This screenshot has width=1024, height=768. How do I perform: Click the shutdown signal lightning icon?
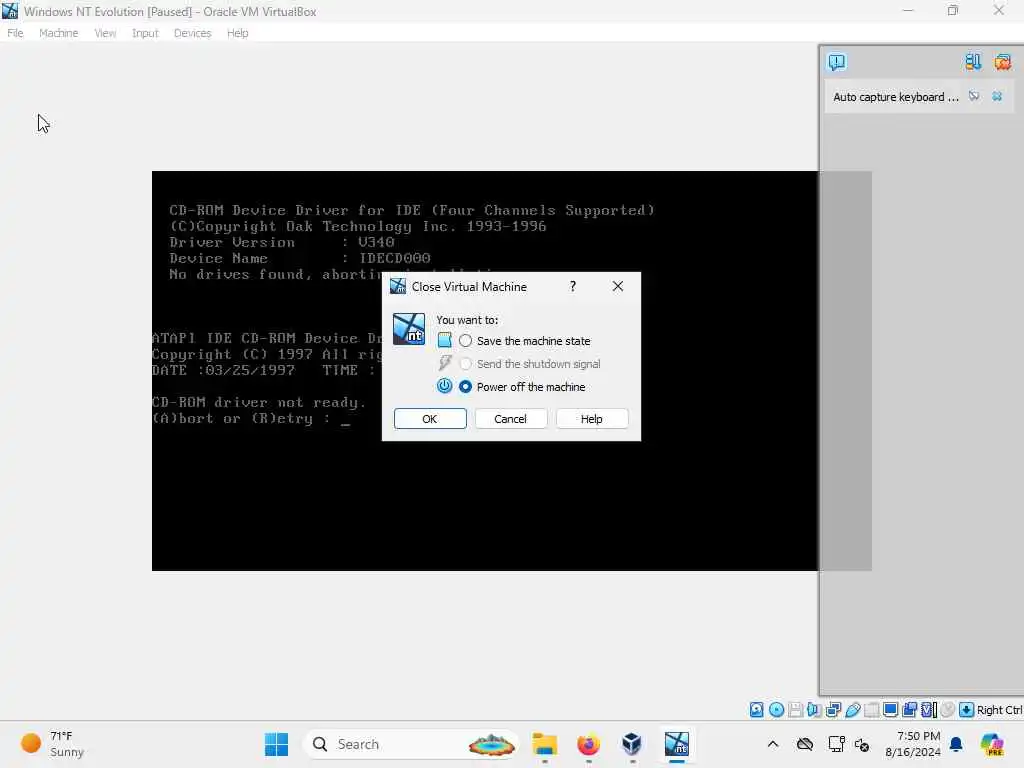tap(445, 363)
